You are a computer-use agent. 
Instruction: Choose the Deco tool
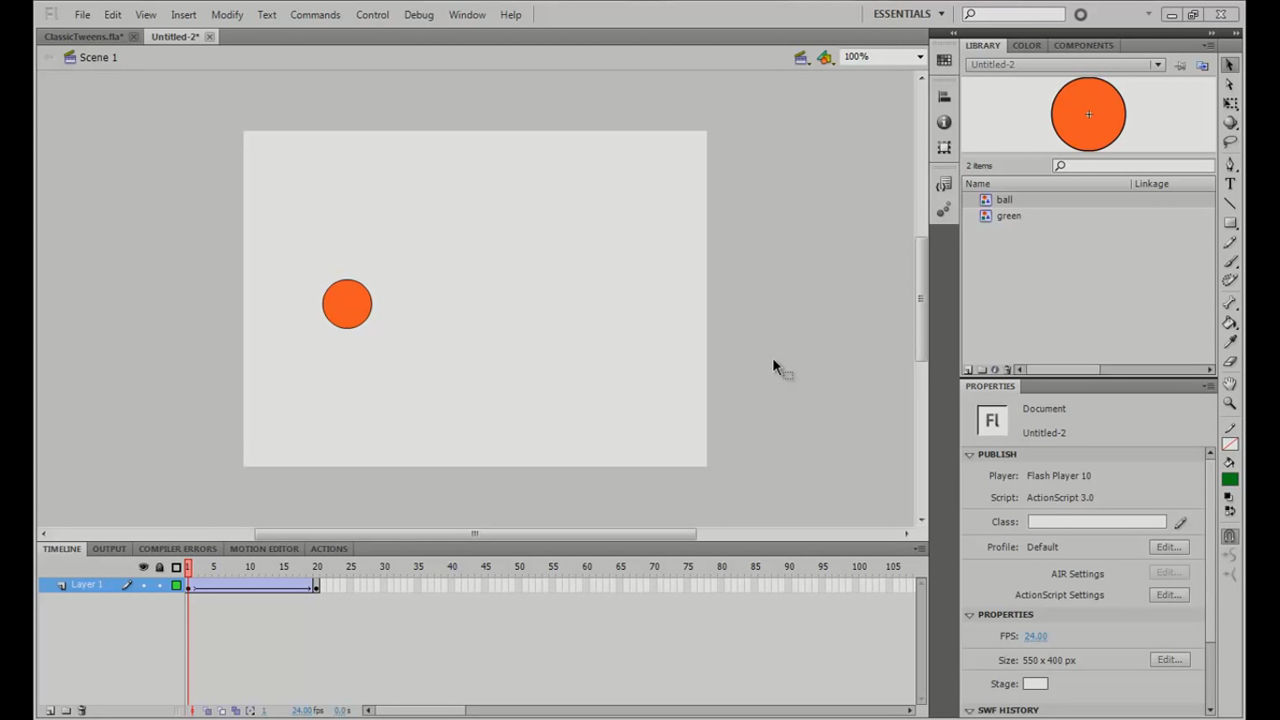pos(1230,281)
